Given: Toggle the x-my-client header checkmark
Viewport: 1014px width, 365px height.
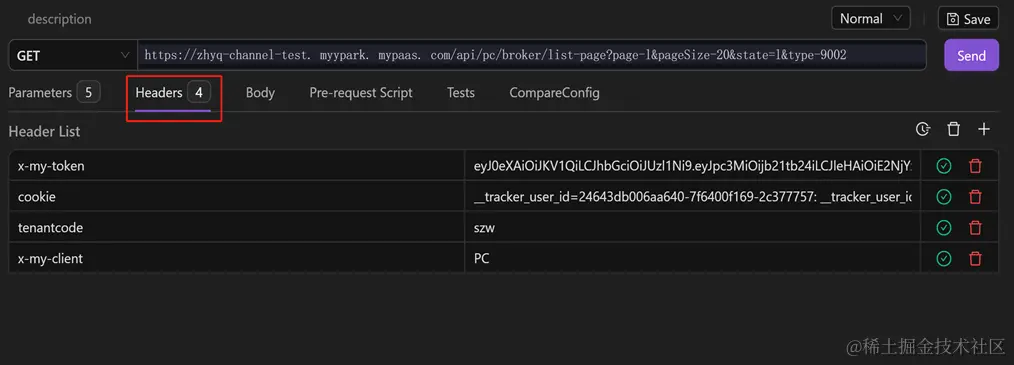Looking at the screenshot, I should [944, 259].
